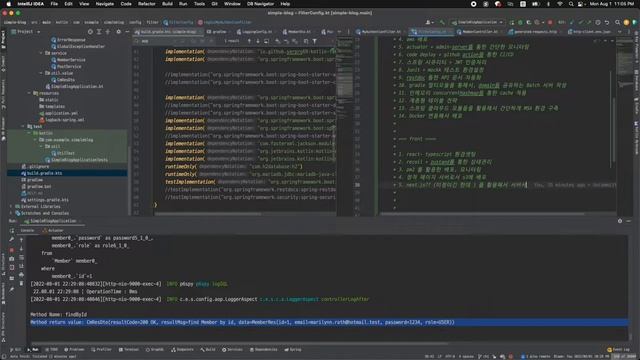Open the Refactor menu

point(147,4)
